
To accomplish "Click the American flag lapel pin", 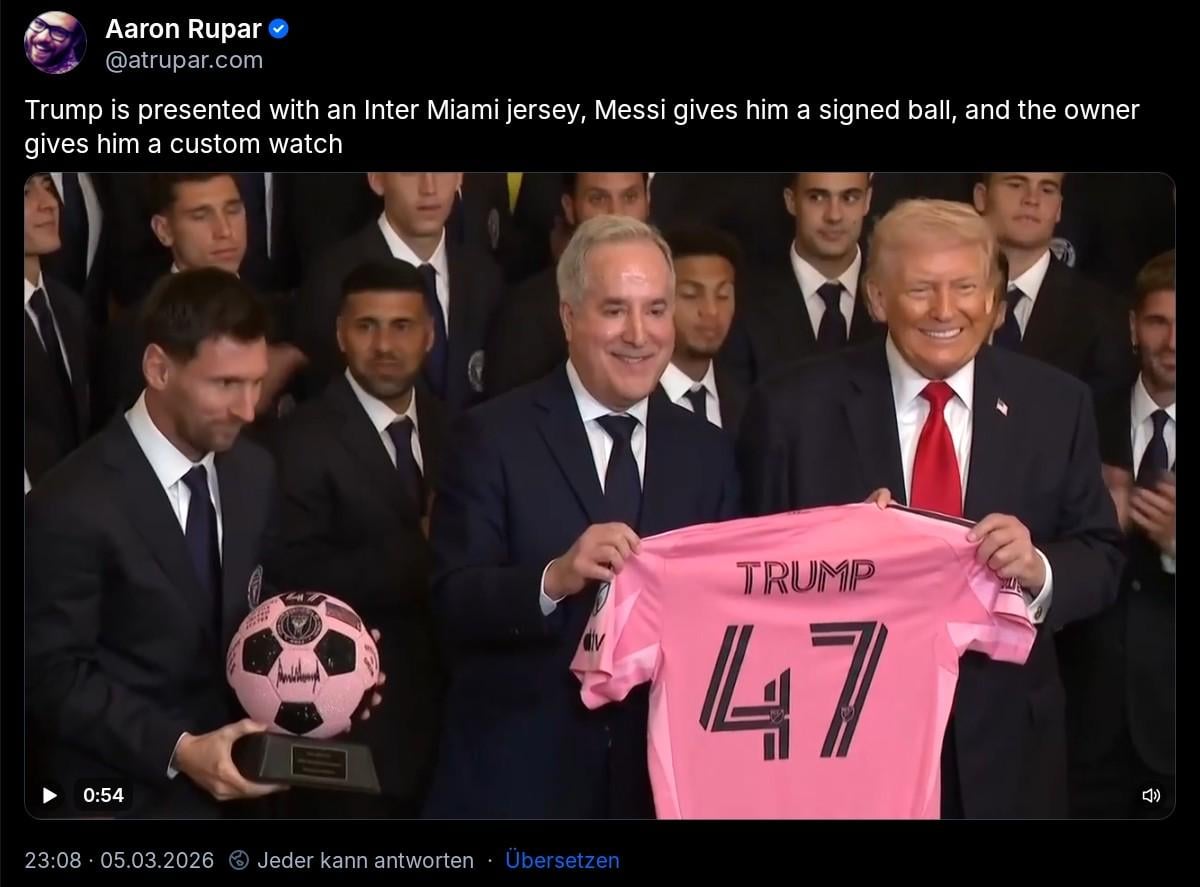I will 1002,406.
